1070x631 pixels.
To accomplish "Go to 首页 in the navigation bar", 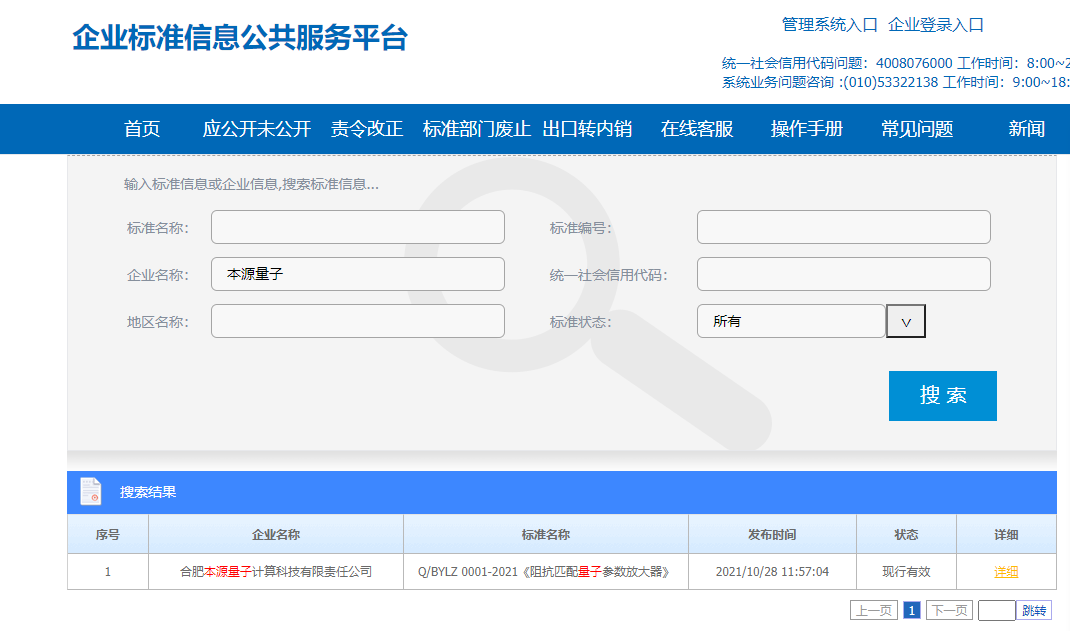I will coord(142,129).
